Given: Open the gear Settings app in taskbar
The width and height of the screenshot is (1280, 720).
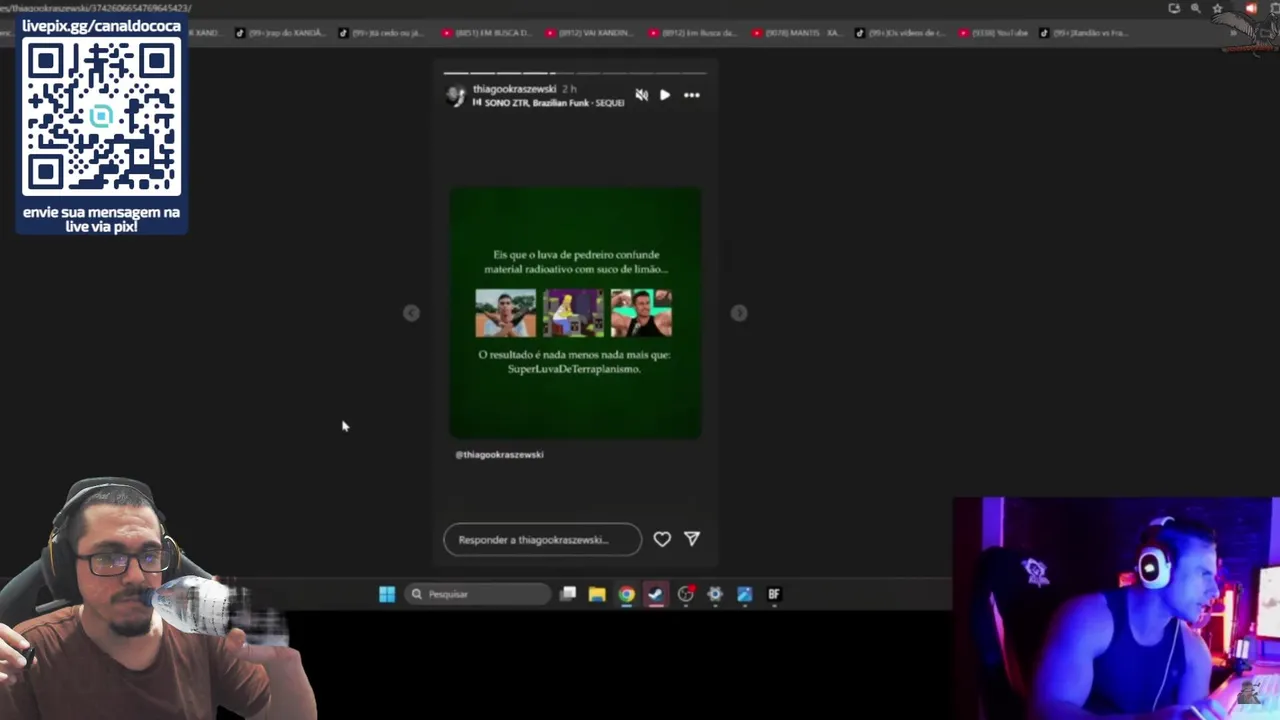Looking at the screenshot, I should [715, 594].
